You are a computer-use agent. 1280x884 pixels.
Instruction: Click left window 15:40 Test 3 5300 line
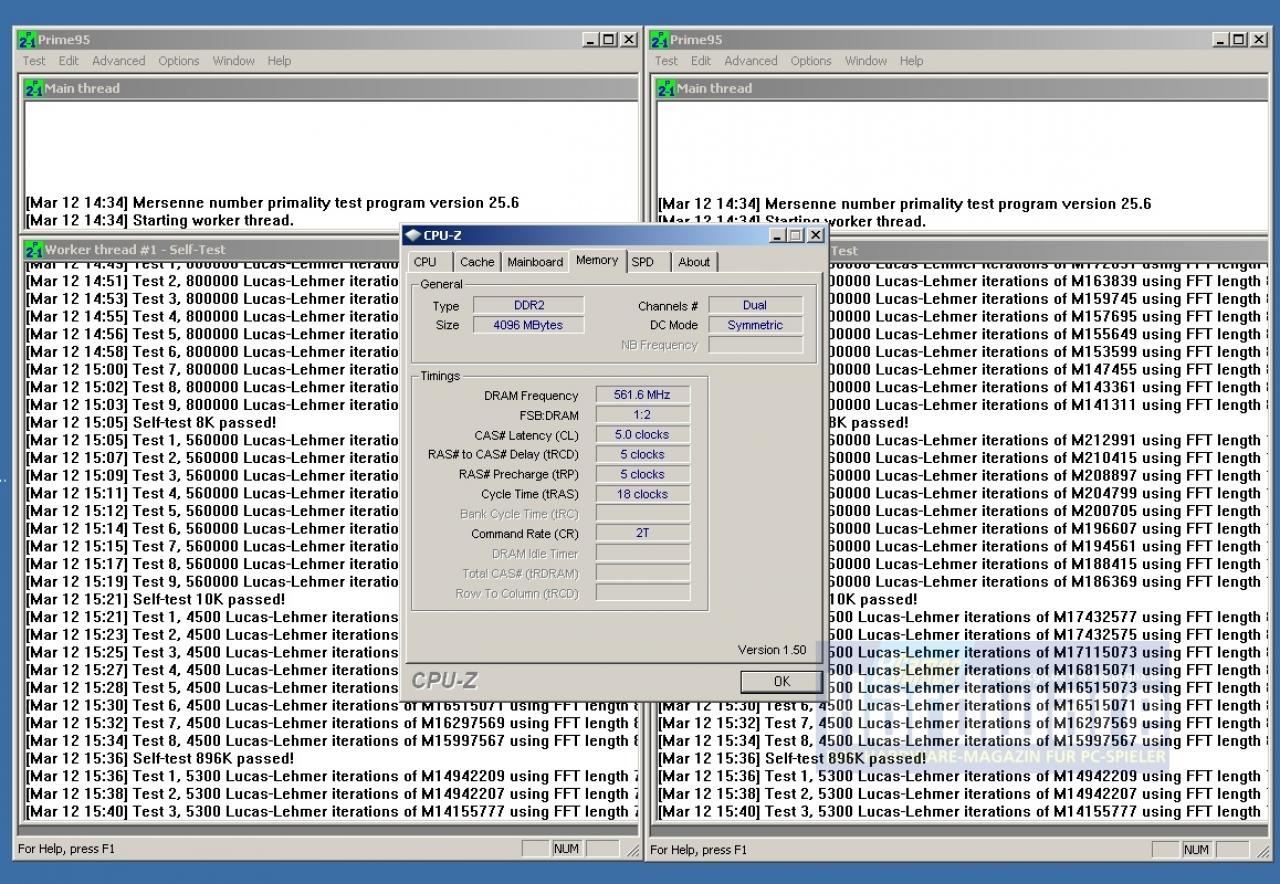tap(330, 812)
